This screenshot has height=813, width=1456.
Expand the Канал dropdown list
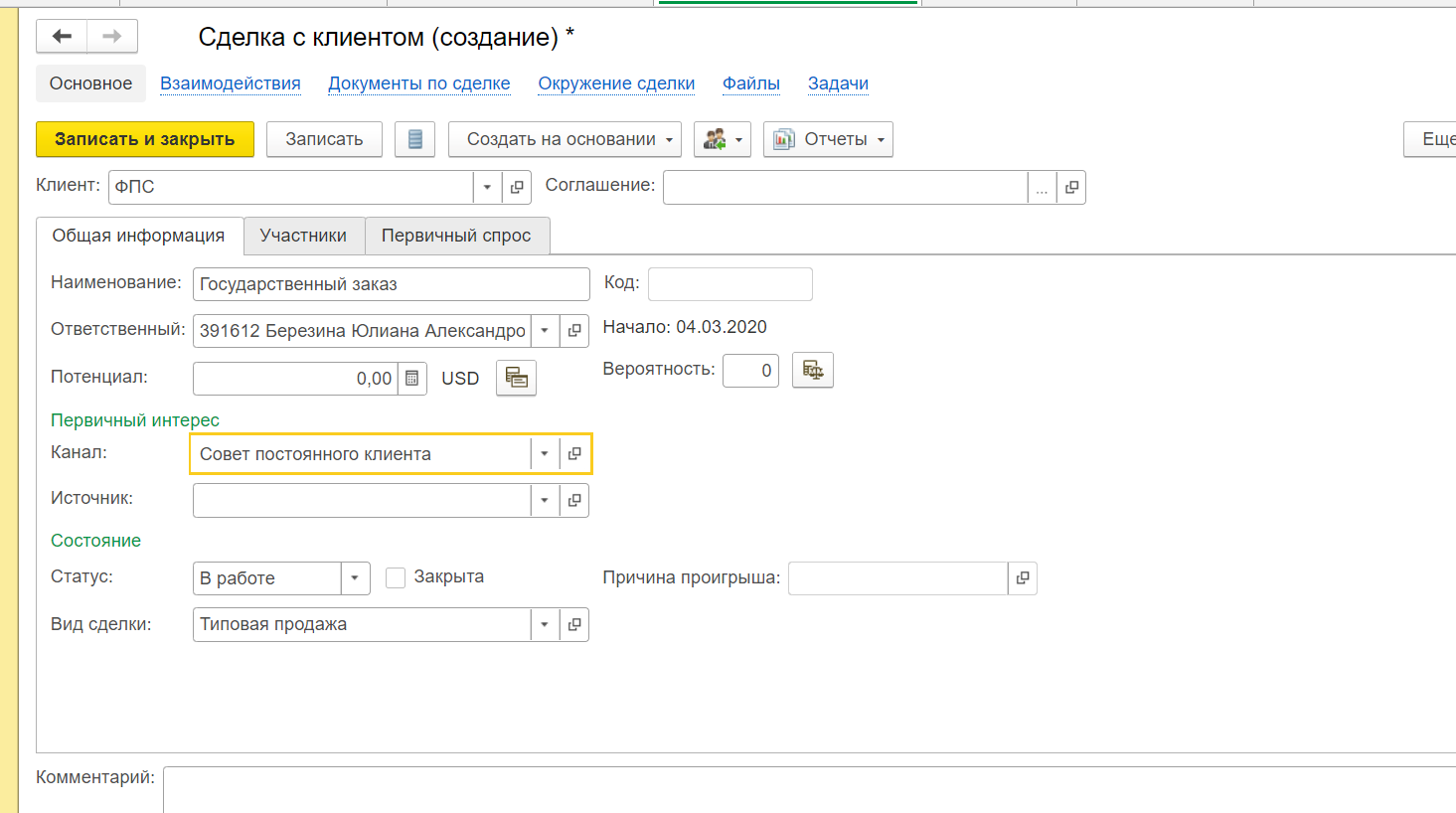(545, 454)
